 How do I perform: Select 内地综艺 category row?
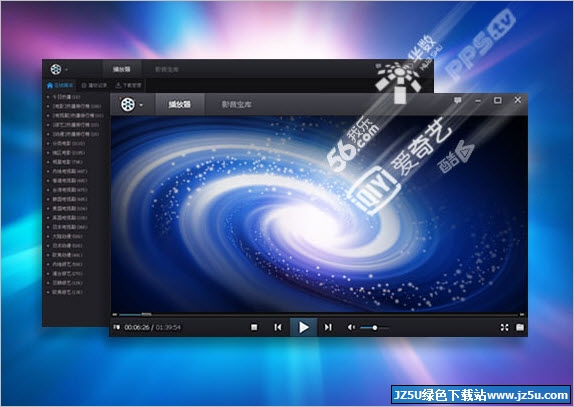pyautogui.click(x=64, y=264)
